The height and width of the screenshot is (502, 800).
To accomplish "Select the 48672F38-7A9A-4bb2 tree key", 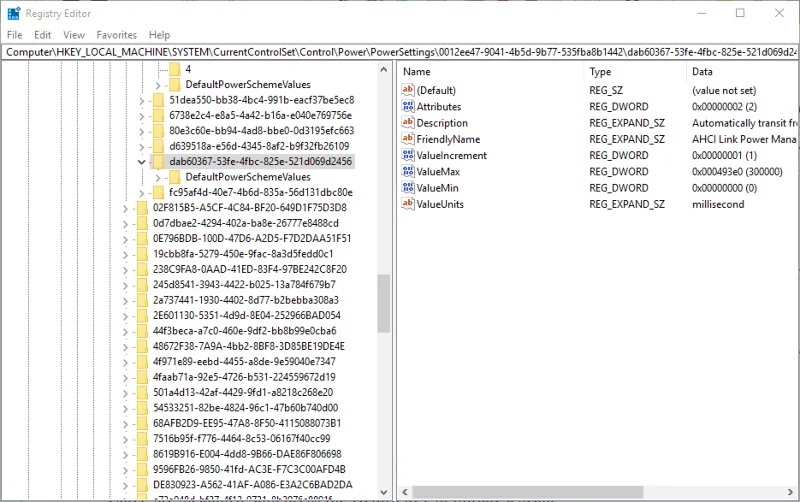I will coord(249,346).
